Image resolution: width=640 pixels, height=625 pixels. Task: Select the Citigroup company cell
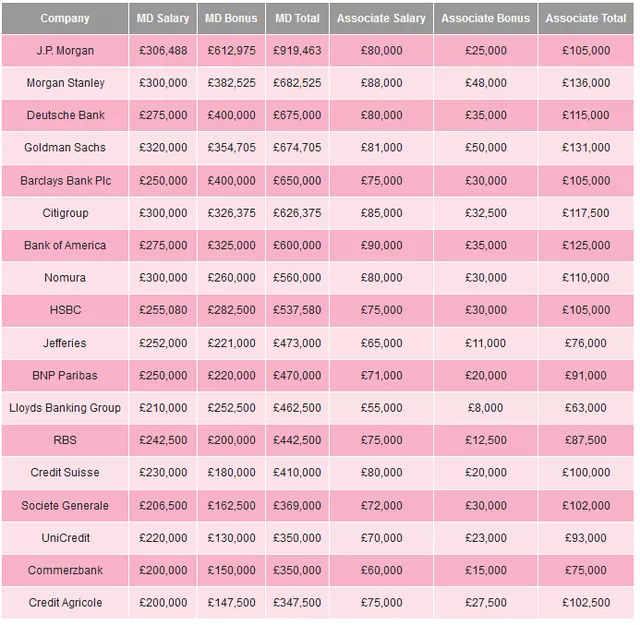65,213
